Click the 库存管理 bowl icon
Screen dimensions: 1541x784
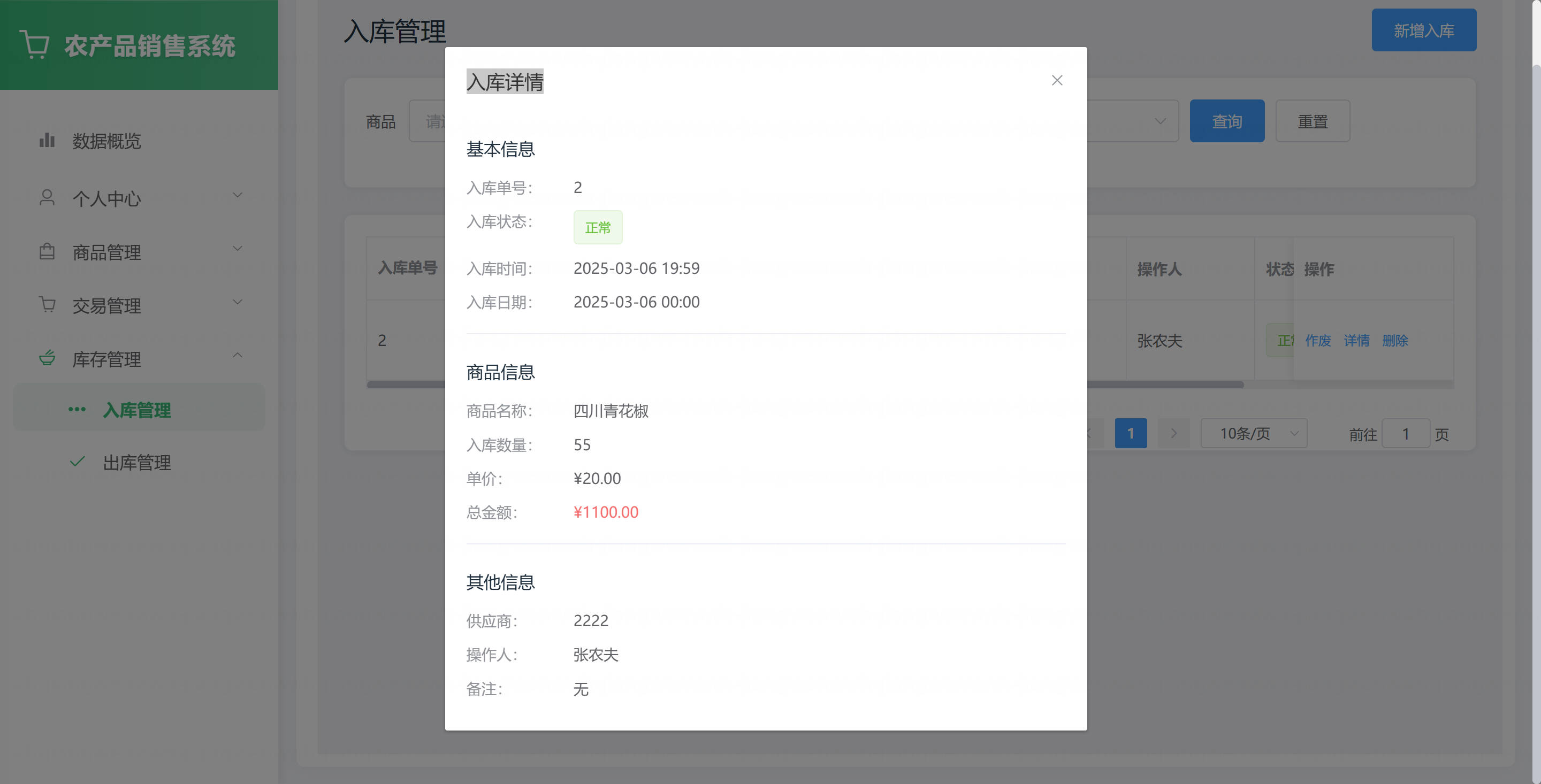(x=47, y=358)
